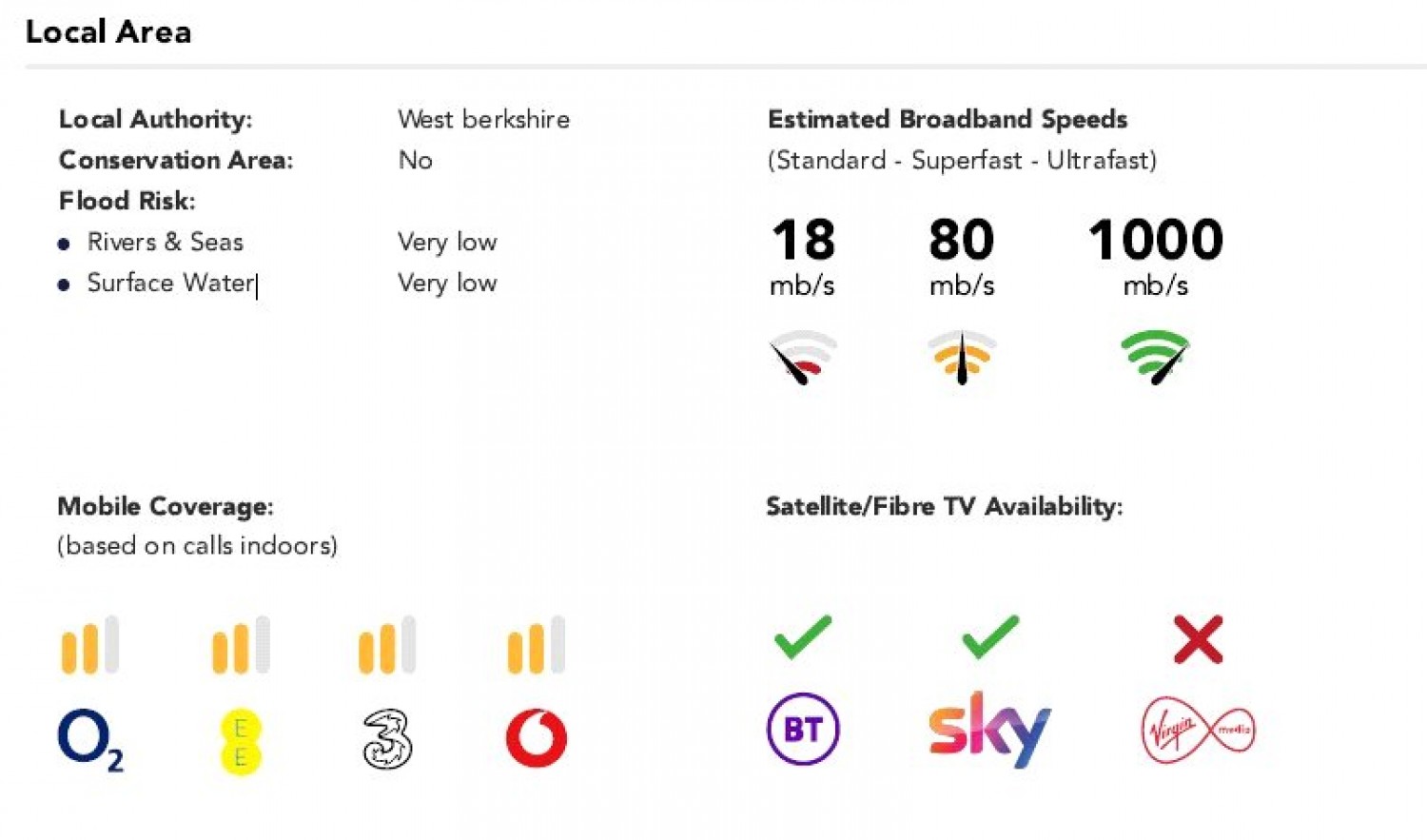Click the Rivers & Seas bullet item
The image size is (1427, 840).
pos(165,242)
